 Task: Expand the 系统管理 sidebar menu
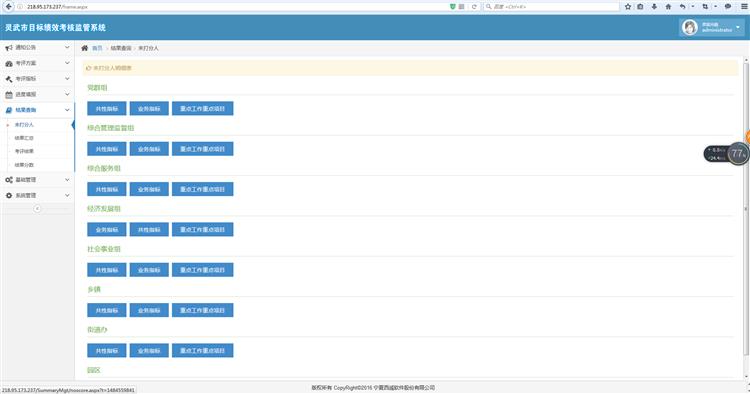pyautogui.click(x=37, y=195)
